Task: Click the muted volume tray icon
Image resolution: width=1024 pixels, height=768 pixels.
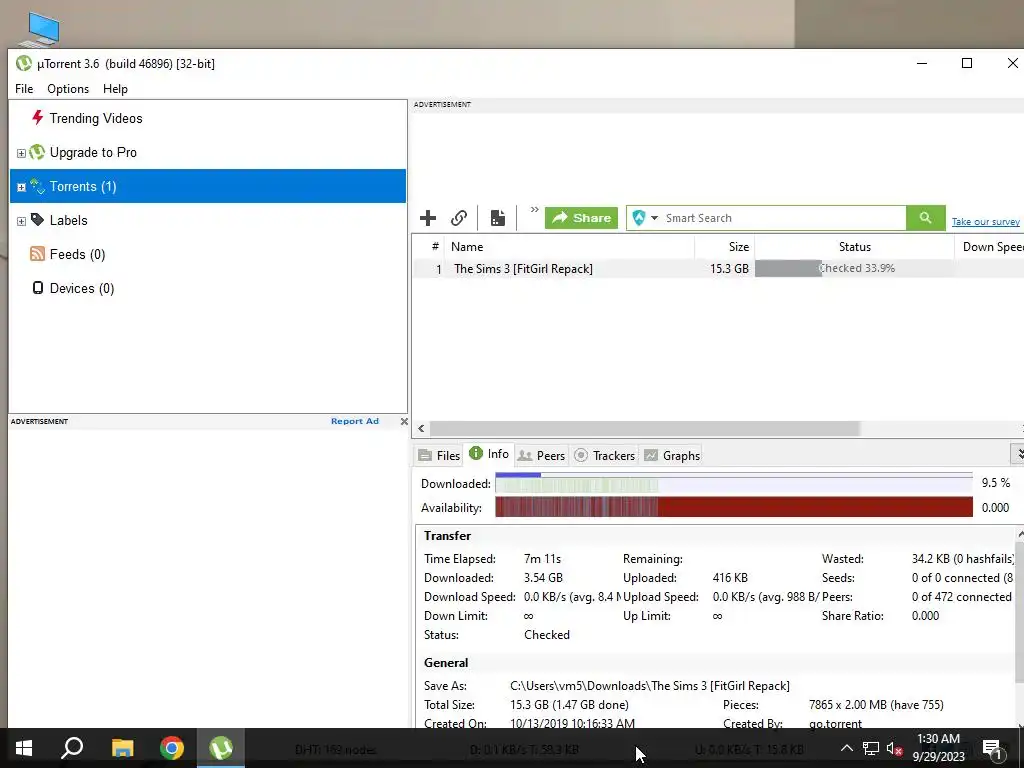Action: click(x=895, y=749)
